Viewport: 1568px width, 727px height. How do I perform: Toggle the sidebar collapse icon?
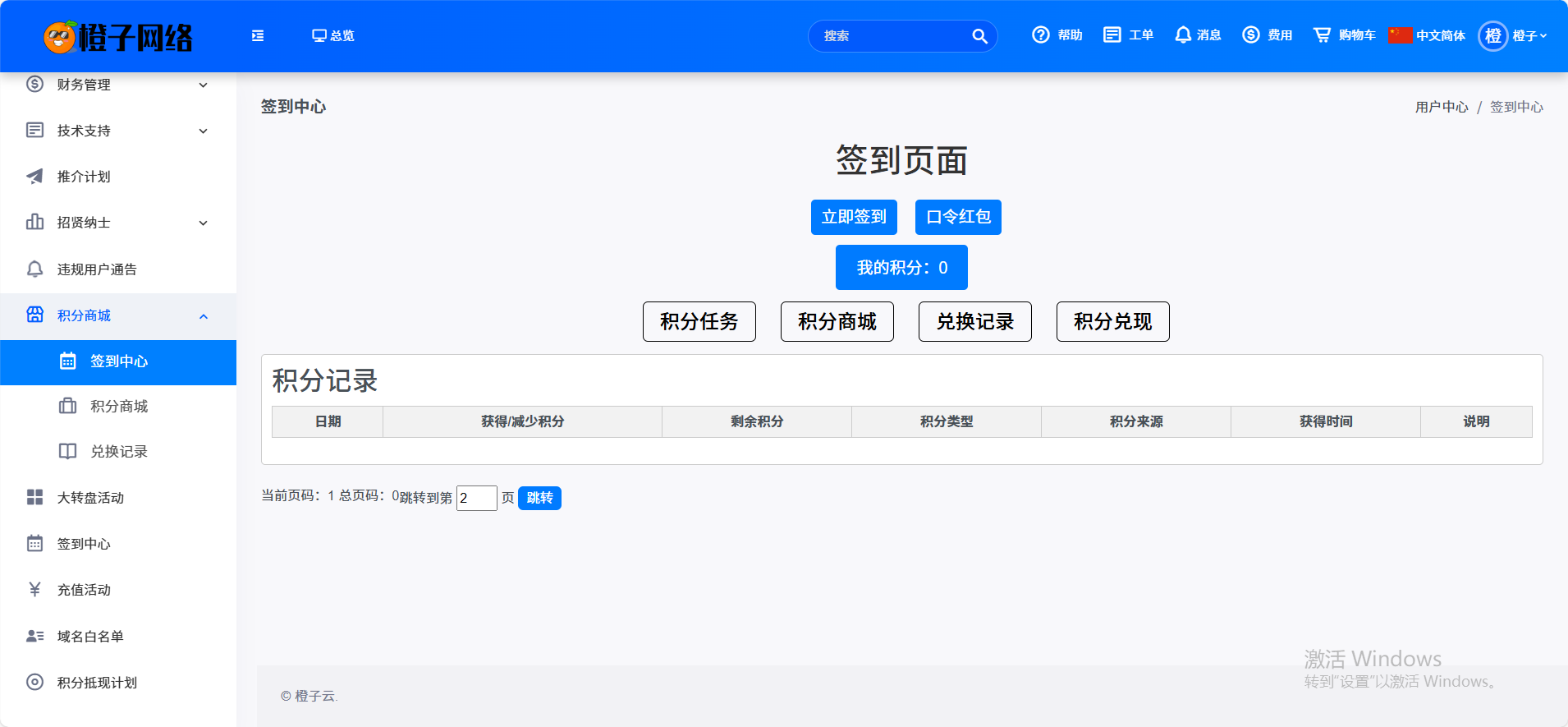258,35
